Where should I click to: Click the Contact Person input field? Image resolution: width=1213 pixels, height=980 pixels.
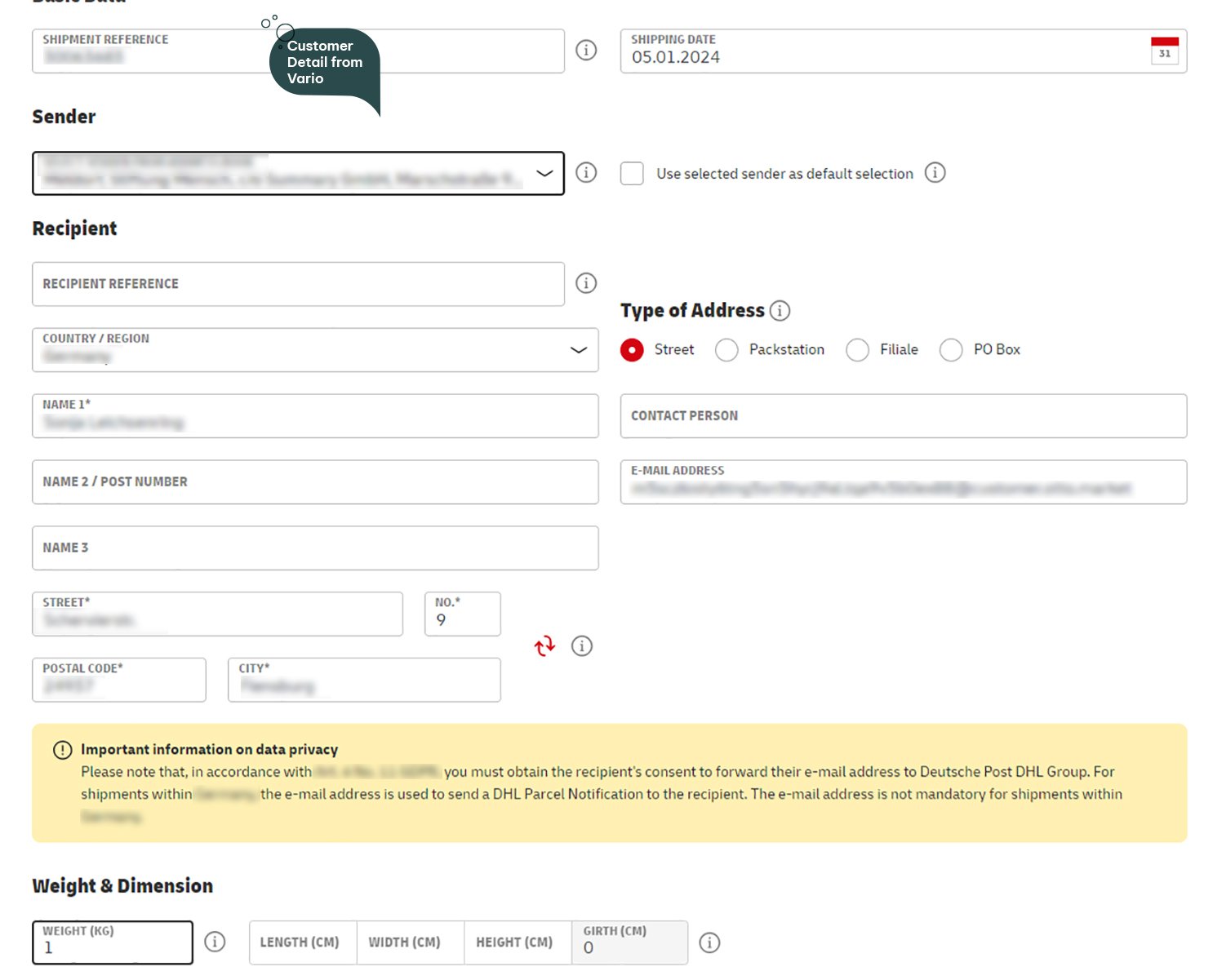coord(903,416)
